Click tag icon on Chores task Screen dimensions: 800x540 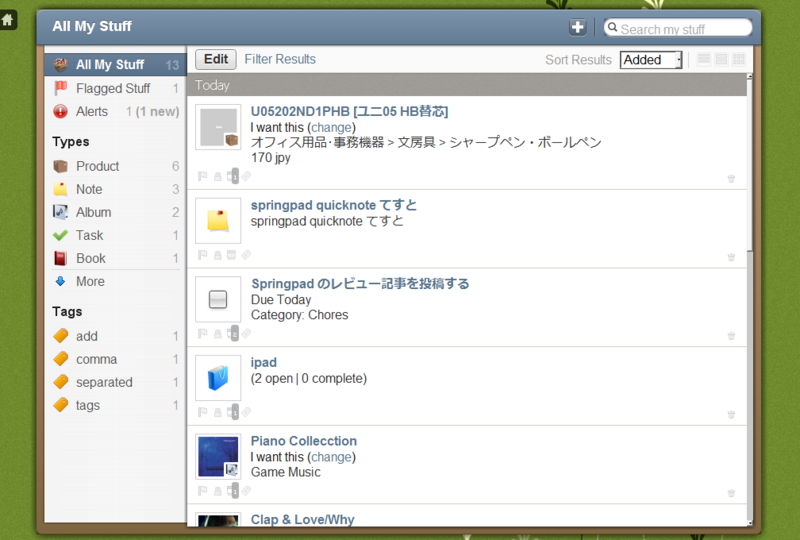(246, 334)
